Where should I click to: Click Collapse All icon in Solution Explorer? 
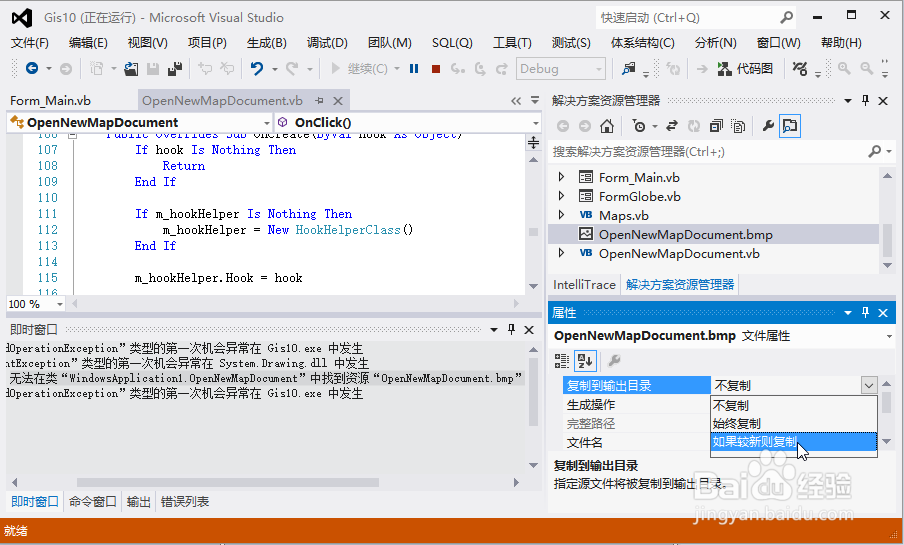click(x=716, y=126)
